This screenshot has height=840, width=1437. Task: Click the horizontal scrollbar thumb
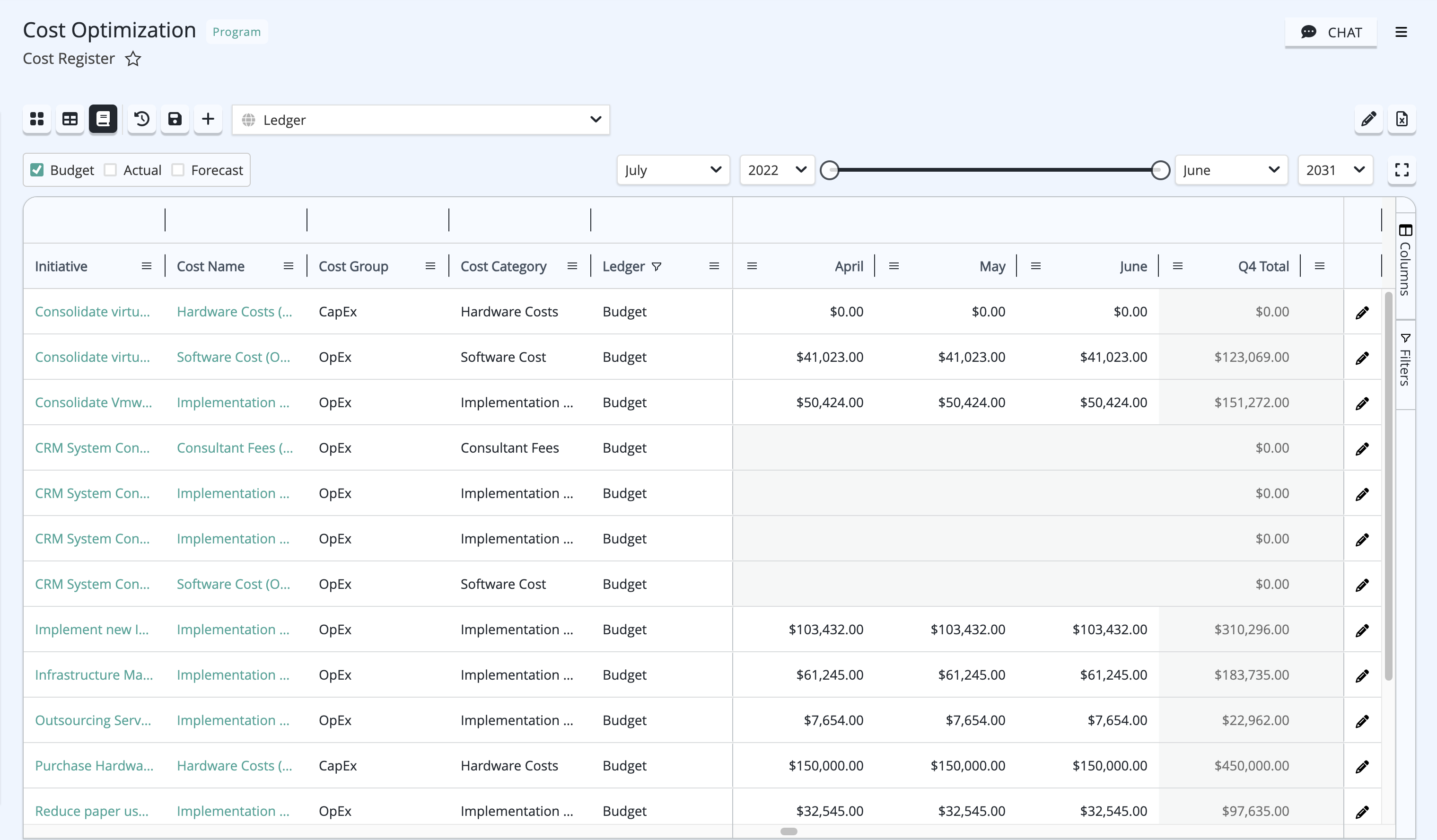coord(789,831)
